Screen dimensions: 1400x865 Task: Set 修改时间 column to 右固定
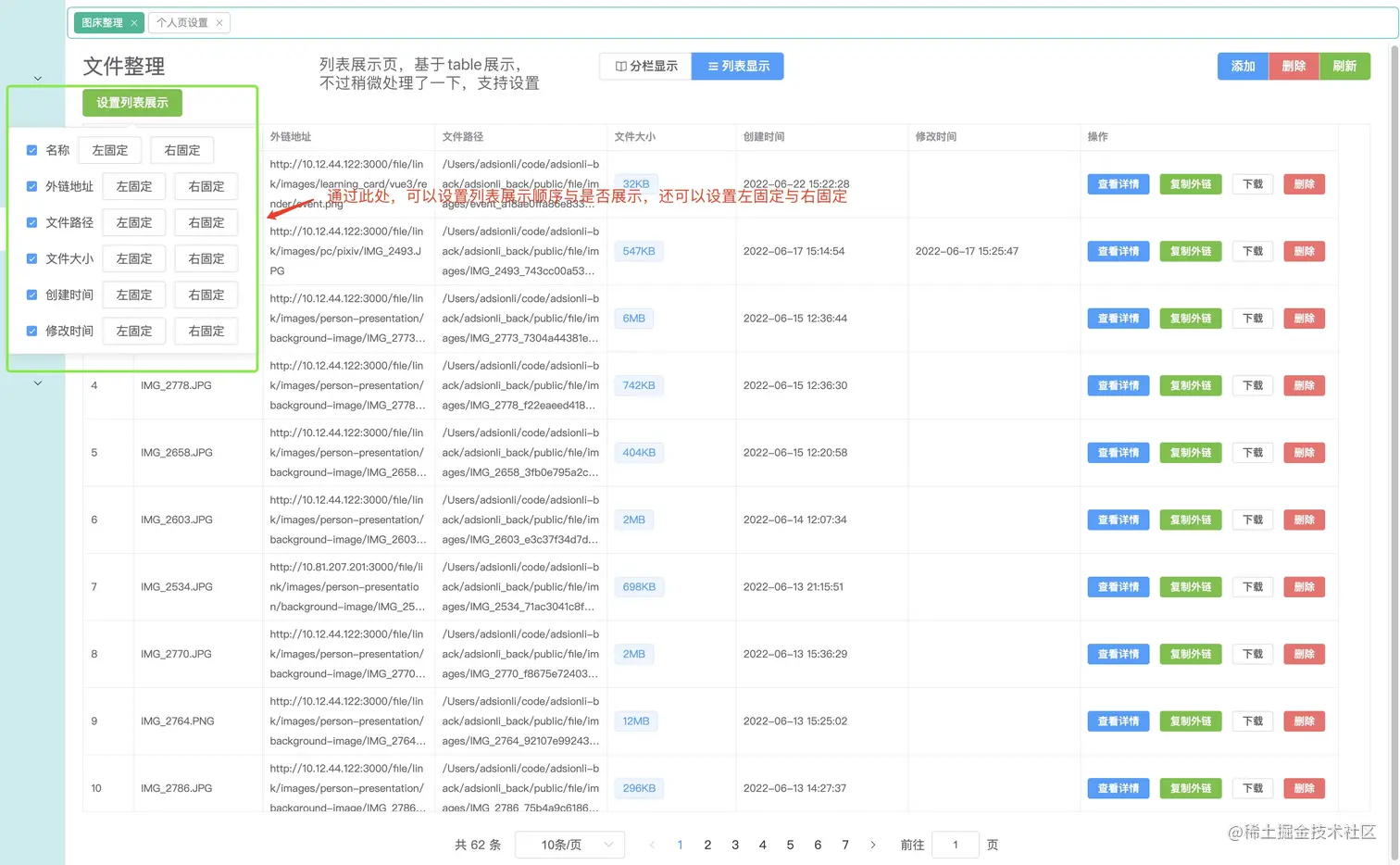(x=206, y=331)
